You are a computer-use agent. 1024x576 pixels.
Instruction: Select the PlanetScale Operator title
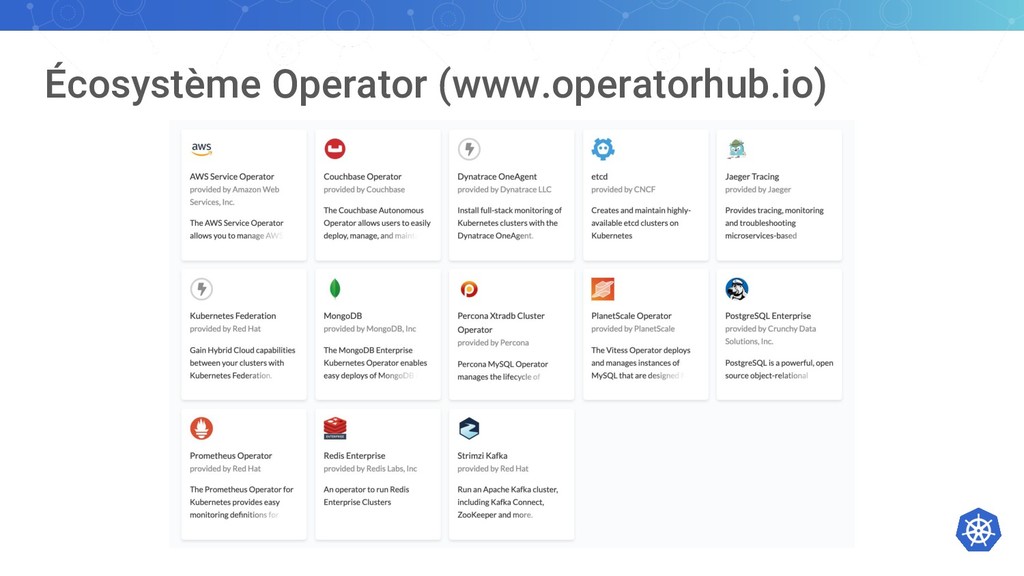tap(631, 315)
